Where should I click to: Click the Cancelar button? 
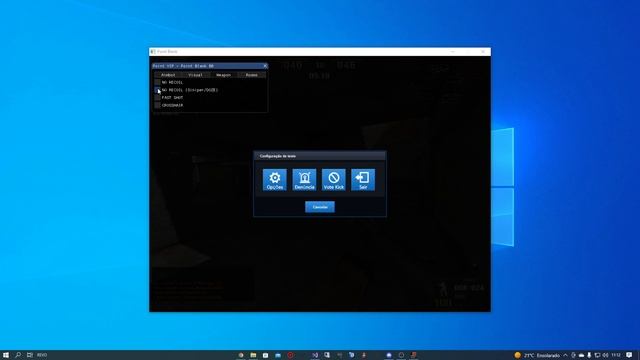coord(320,207)
